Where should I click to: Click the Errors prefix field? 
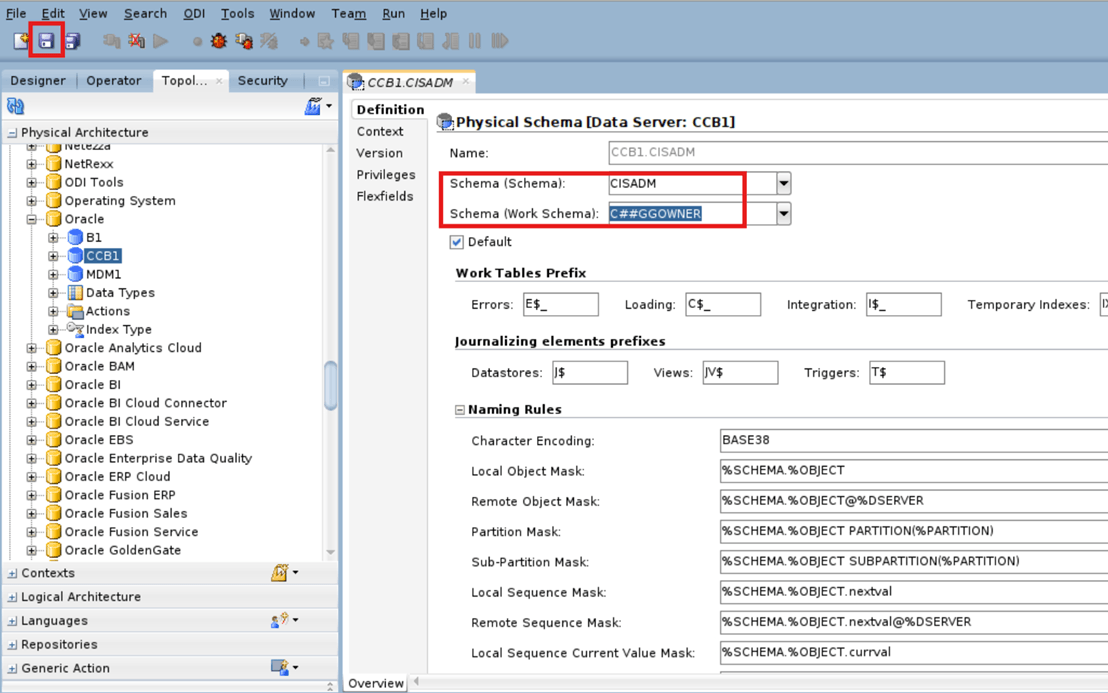click(x=560, y=304)
